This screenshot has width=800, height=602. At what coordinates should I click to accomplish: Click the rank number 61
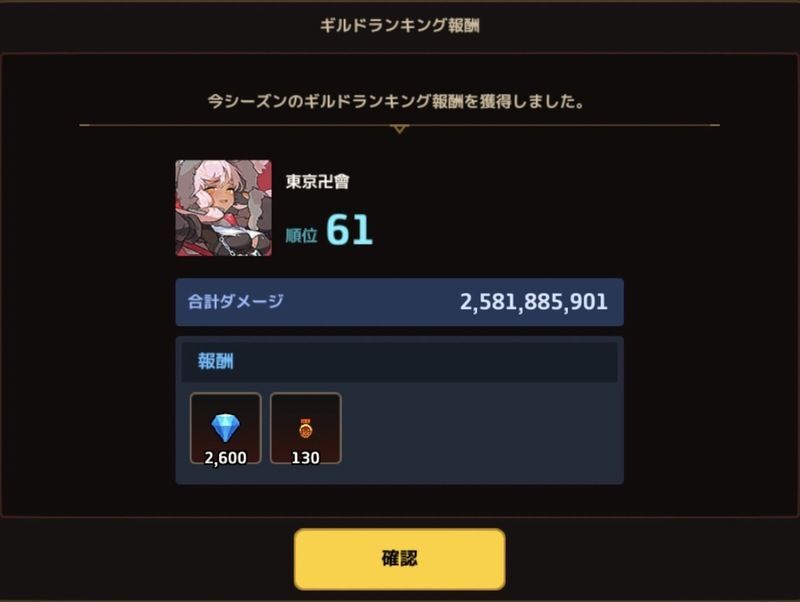coord(349,230)
